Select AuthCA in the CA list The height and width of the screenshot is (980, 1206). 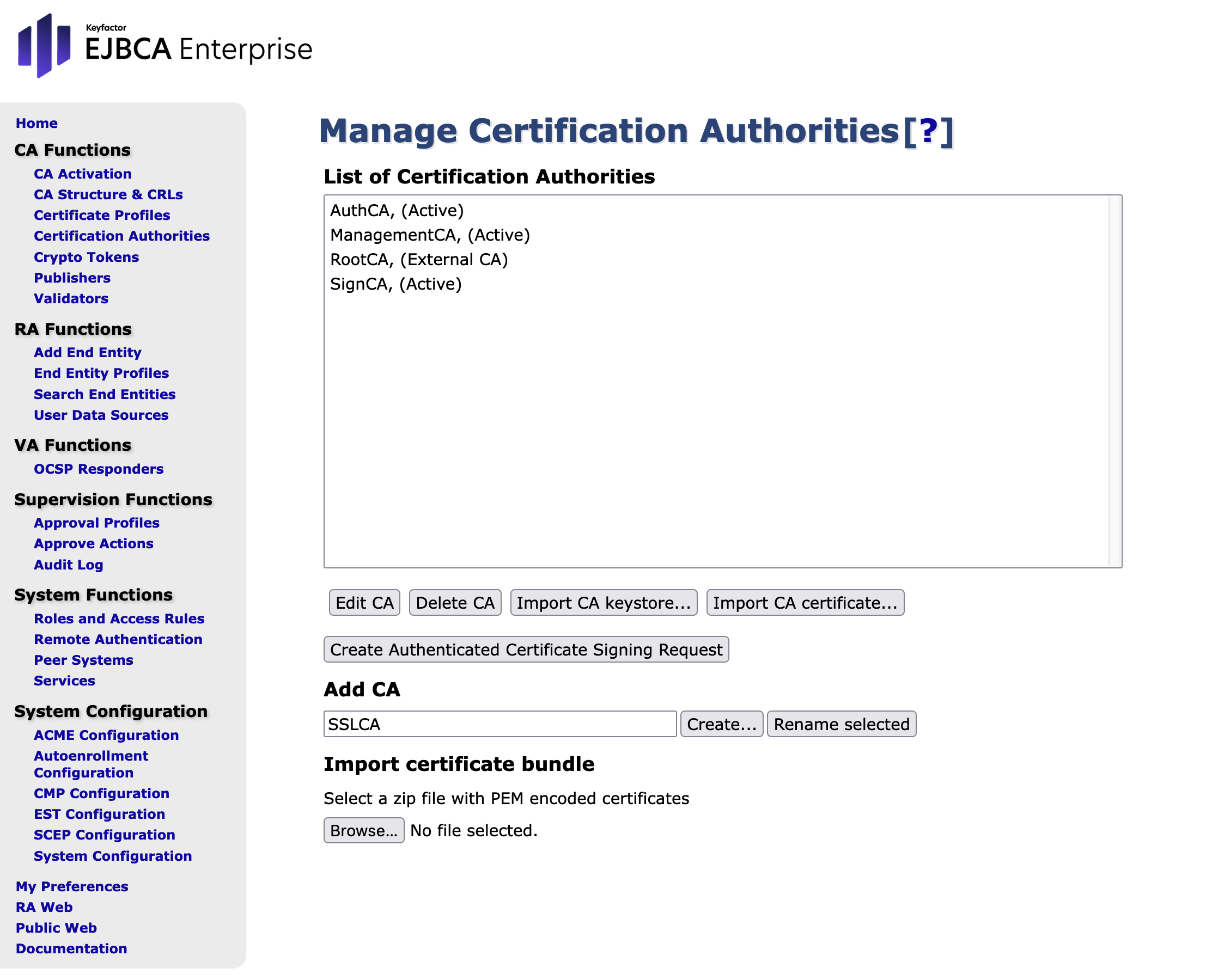(x=397, y=211)
